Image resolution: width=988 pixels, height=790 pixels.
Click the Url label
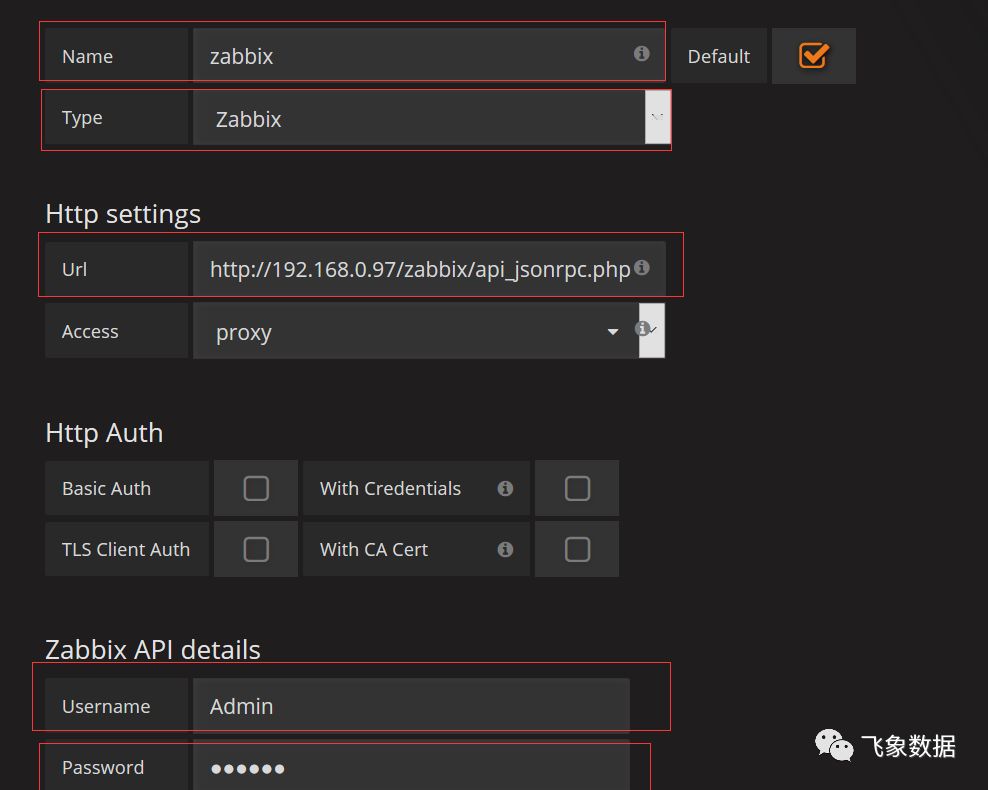click(74, 269)
